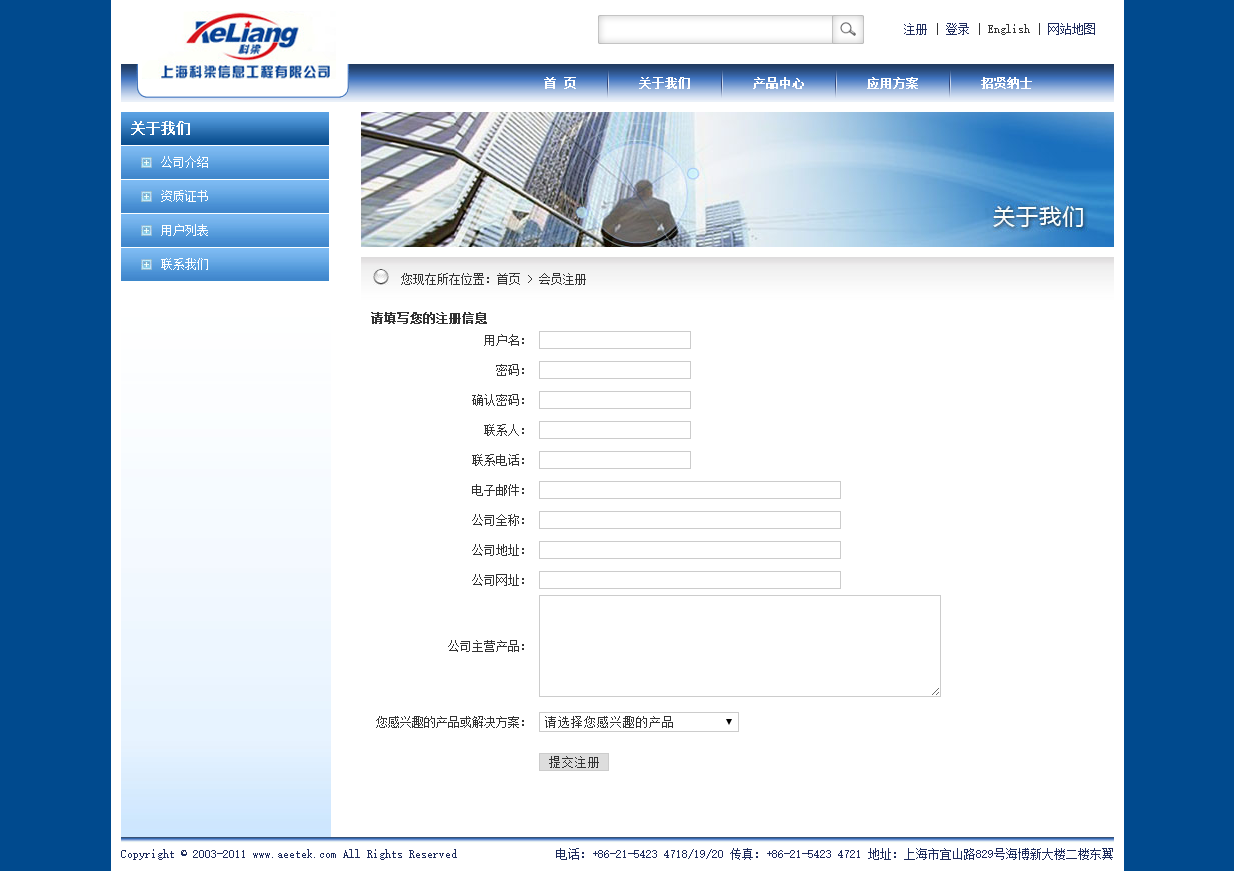
Task: Click the 注册 link at top
Action: (x=915, y=30)
